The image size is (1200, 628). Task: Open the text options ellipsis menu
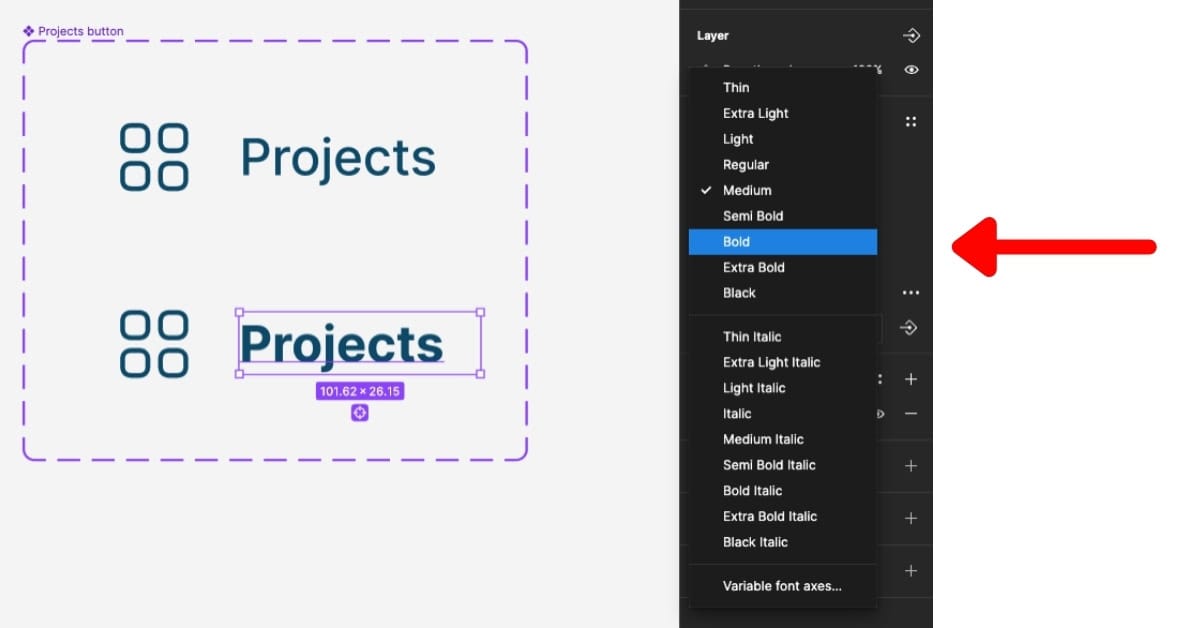910,292
